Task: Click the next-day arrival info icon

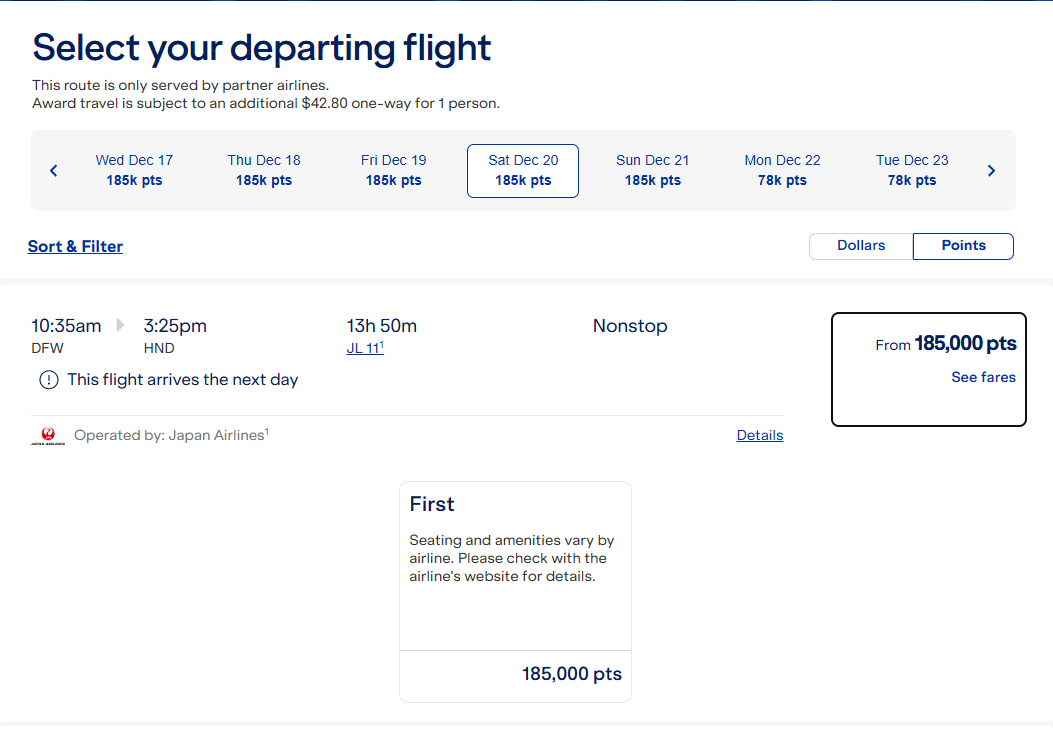Action: click(x=48, y=380)
